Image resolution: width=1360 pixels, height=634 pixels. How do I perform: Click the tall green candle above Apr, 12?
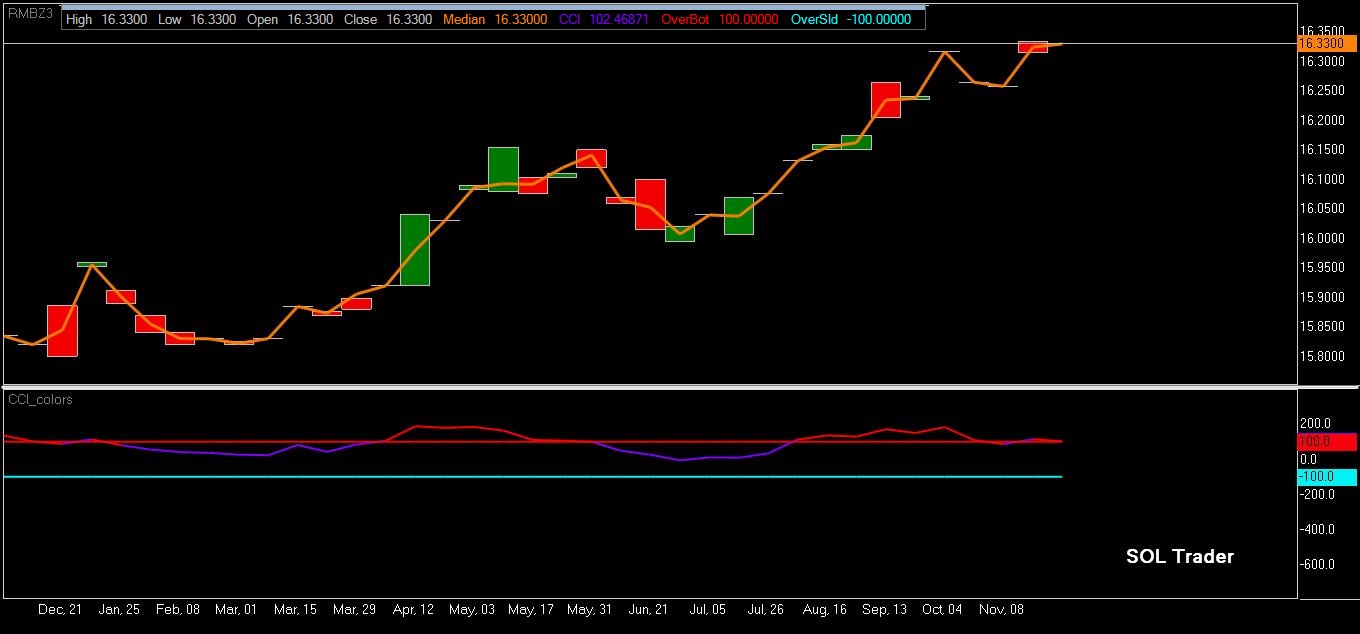[415, 250]
